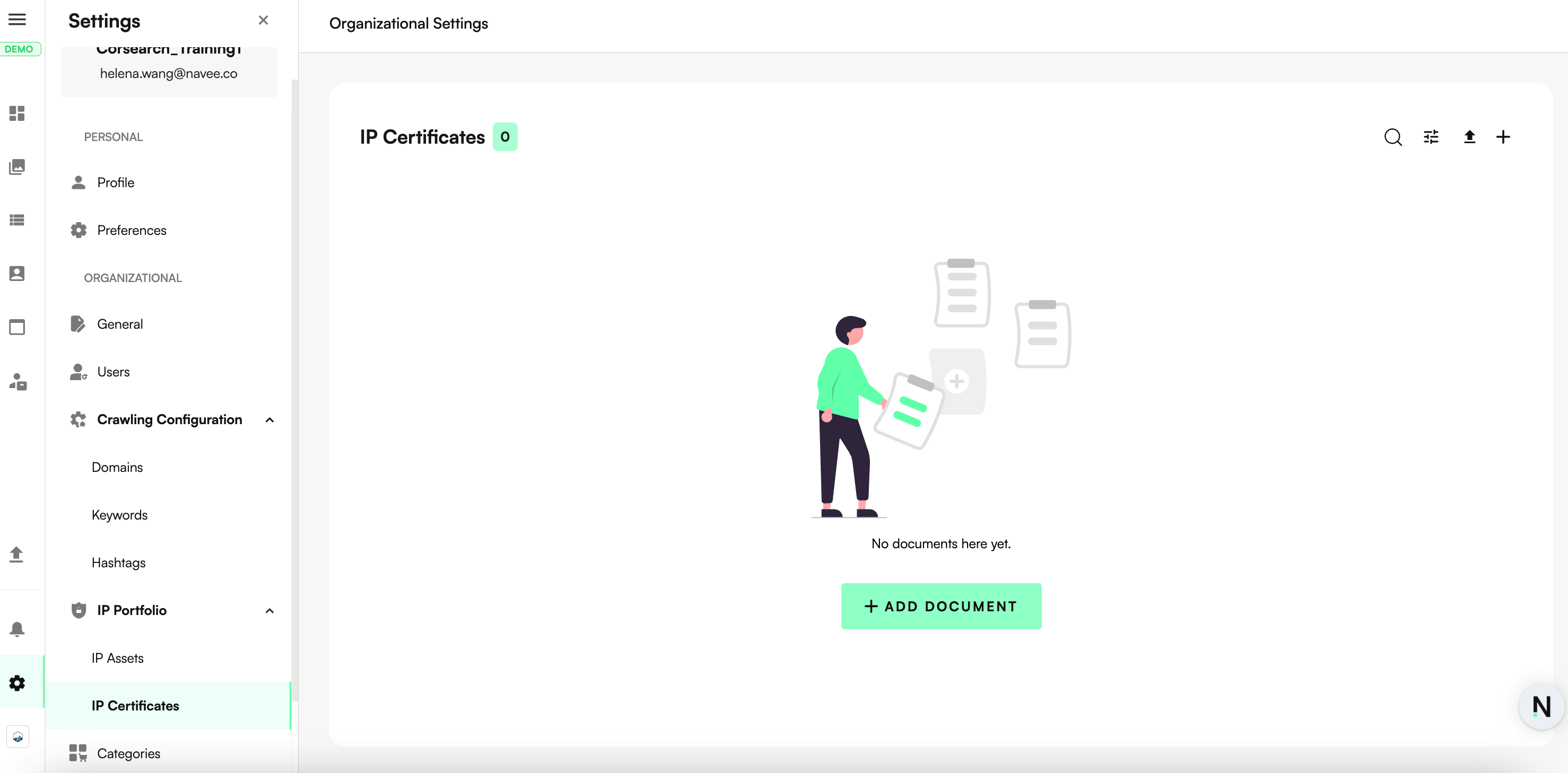Go to Profile settings
1568x773 pixels.
[x=116, y=182]
